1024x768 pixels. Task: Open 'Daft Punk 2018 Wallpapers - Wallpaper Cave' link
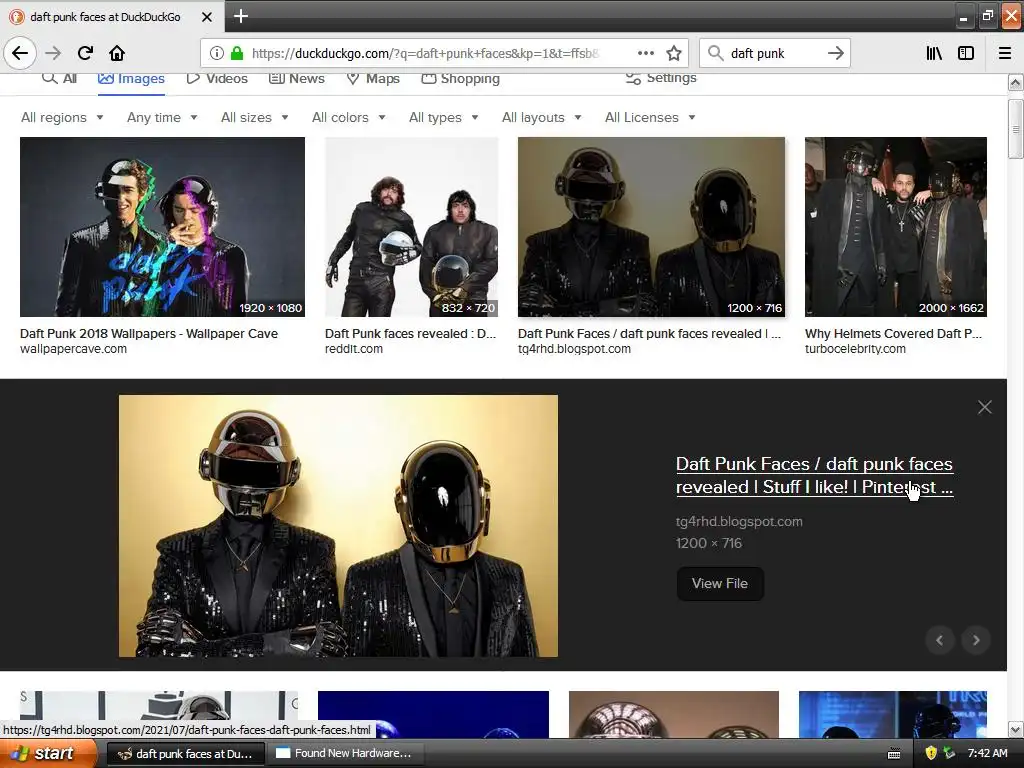pyautogui.click(x=149, y=334)
